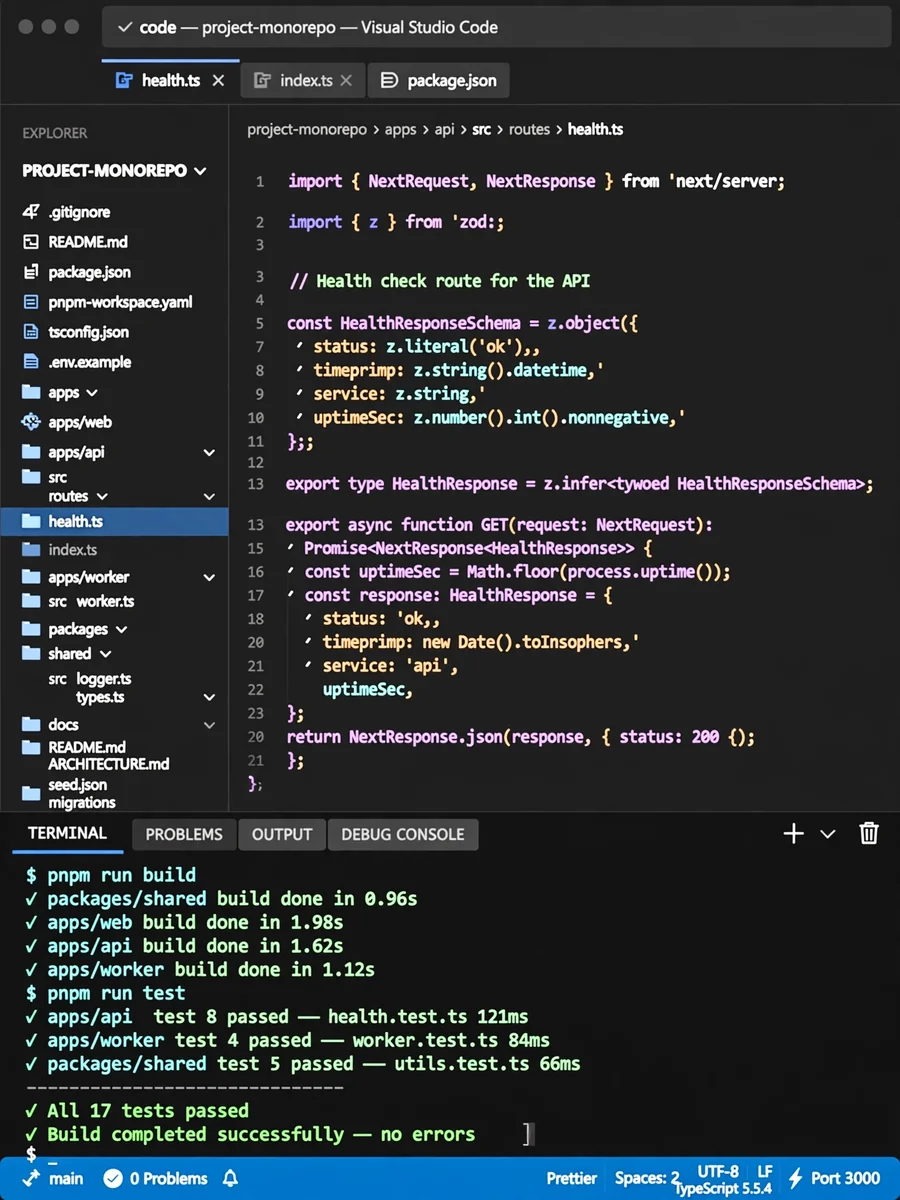
Task: Change indentation via Spaces: 2
Action: pyautogui.click(x=647, y=1178)
